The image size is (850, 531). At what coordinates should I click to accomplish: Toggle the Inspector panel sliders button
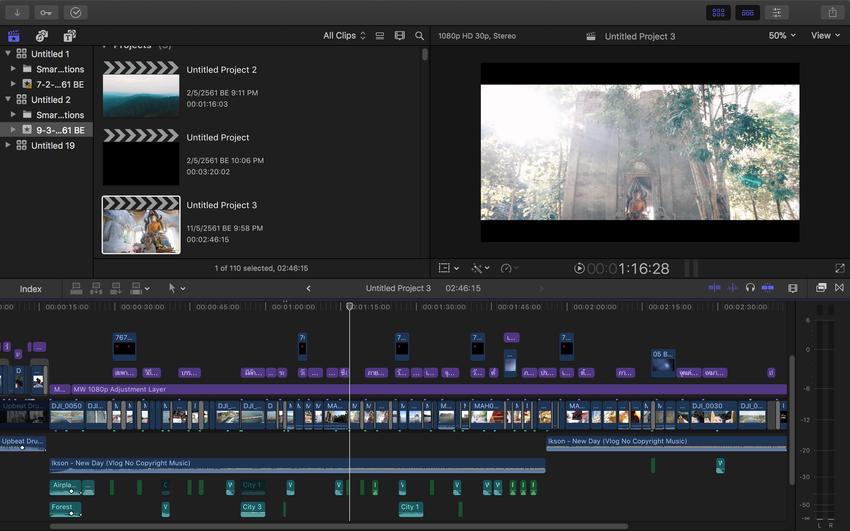(776, 12)
